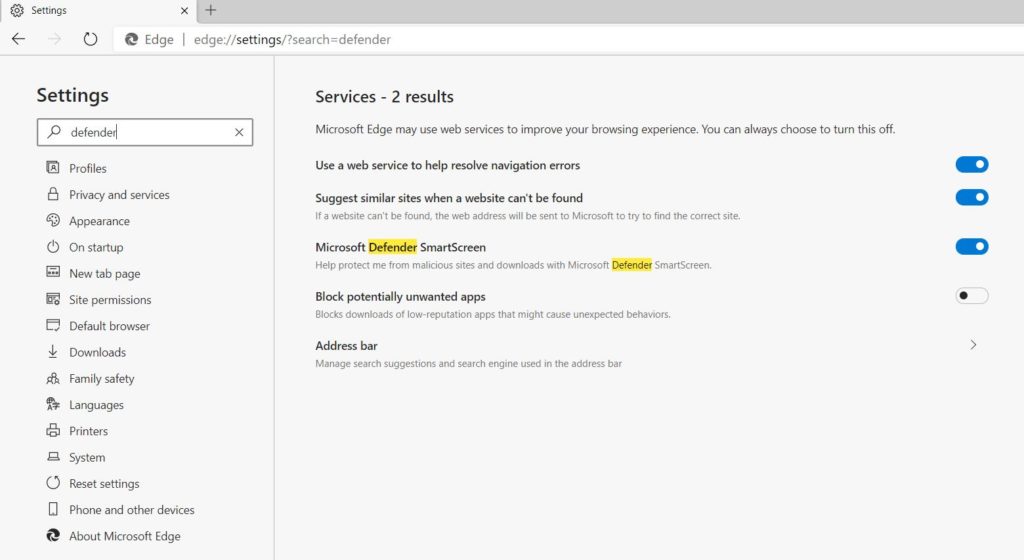Screen dimensions: 1024x560
Task: Click the 'Settings' sidebar heading
Action: pyautogui.click(x=72, y=95)
